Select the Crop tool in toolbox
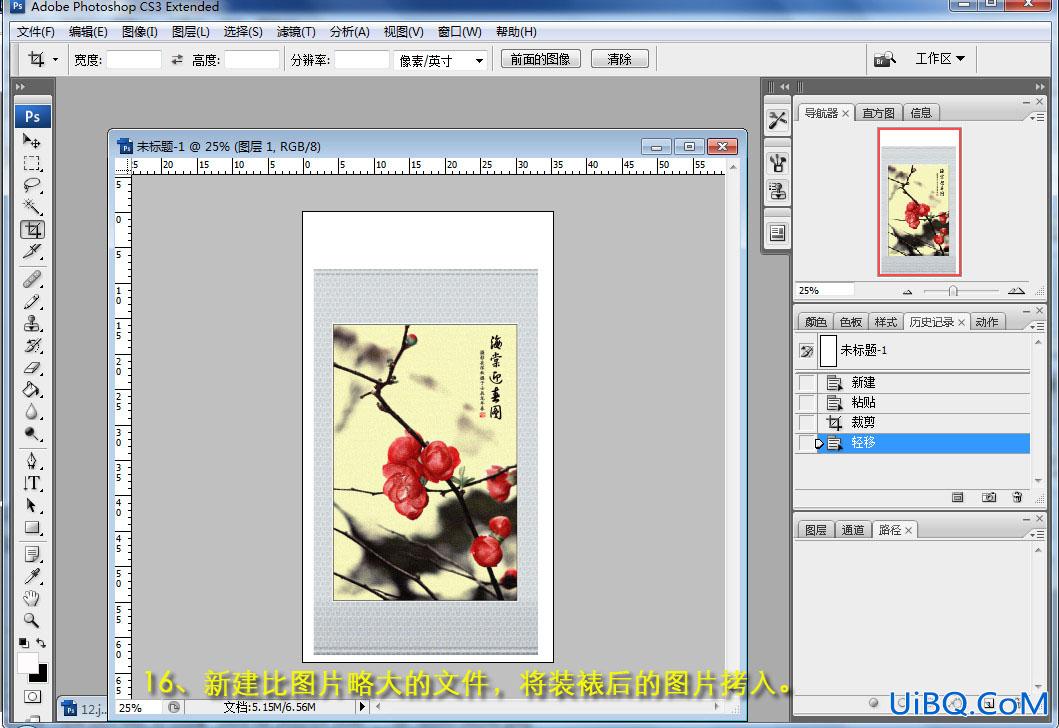This screenshot has height=728, width=1059. tap(32, 230)
